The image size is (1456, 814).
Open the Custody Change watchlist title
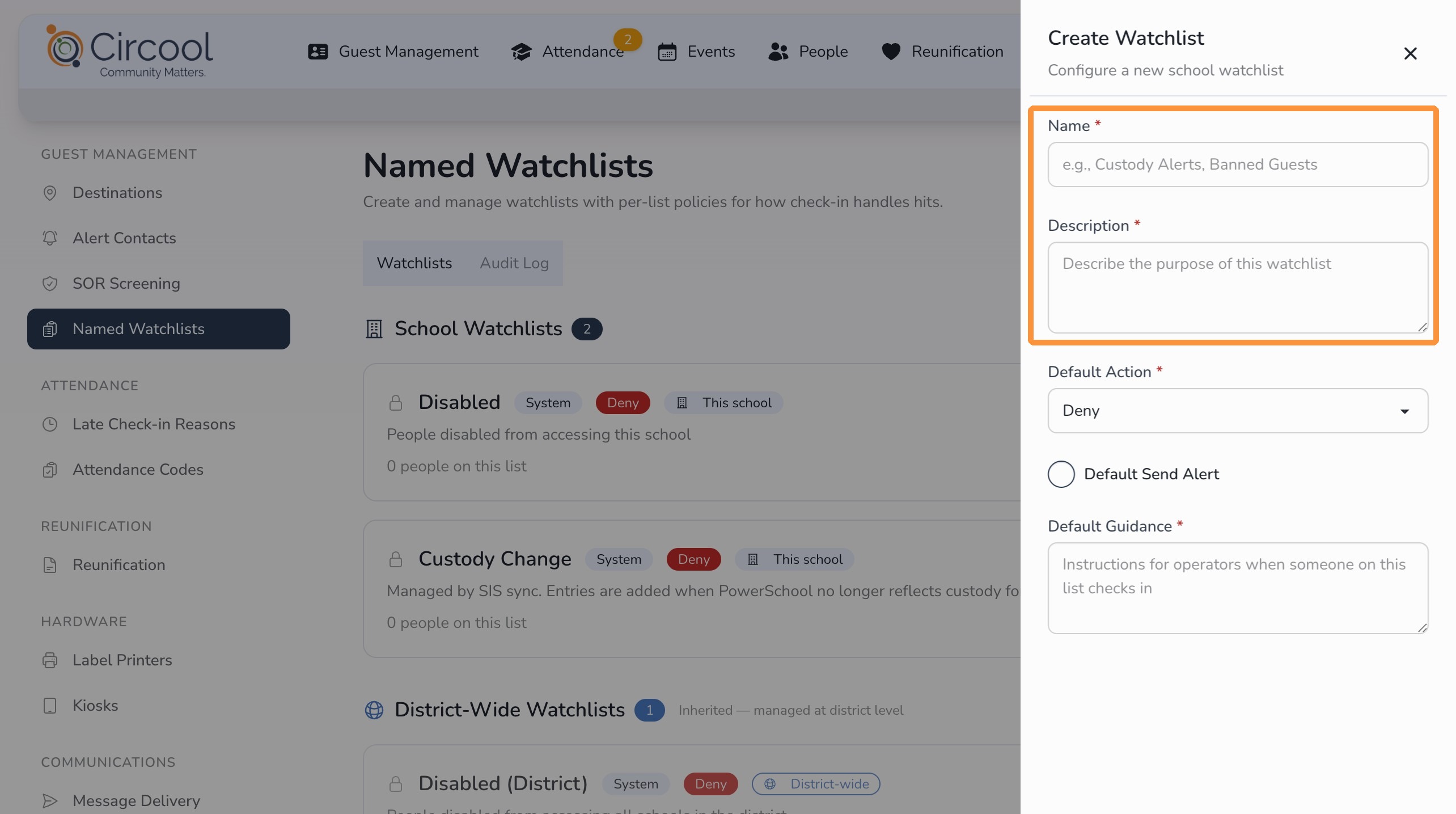click(x=495, y=559)
